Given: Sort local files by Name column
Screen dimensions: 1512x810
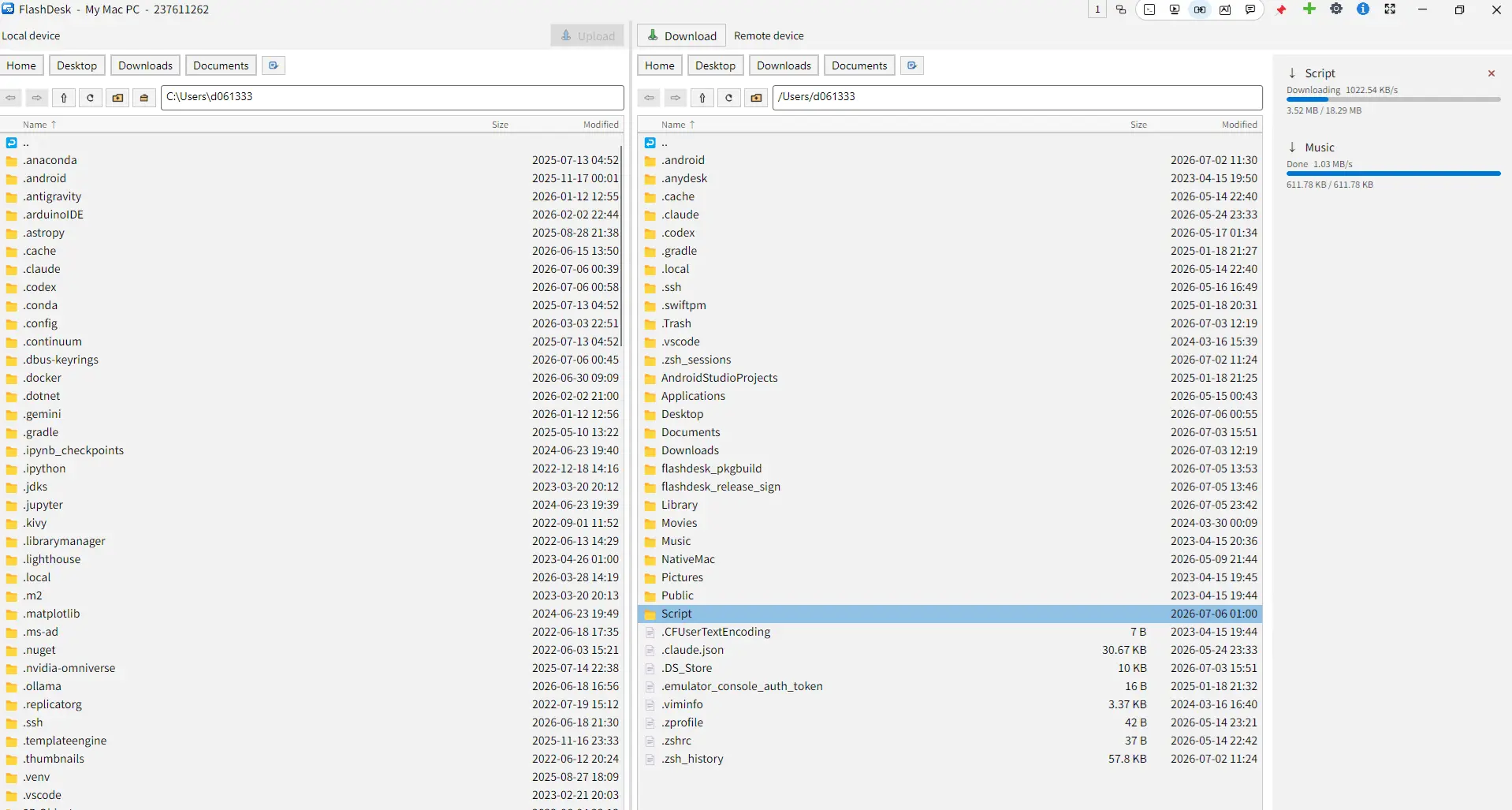Looking at the screenshot, I should click(x=39, y=125).
